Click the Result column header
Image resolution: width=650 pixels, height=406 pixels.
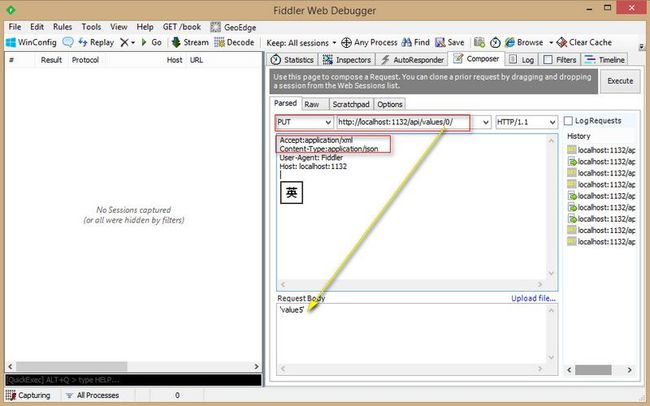pos(51,60)
